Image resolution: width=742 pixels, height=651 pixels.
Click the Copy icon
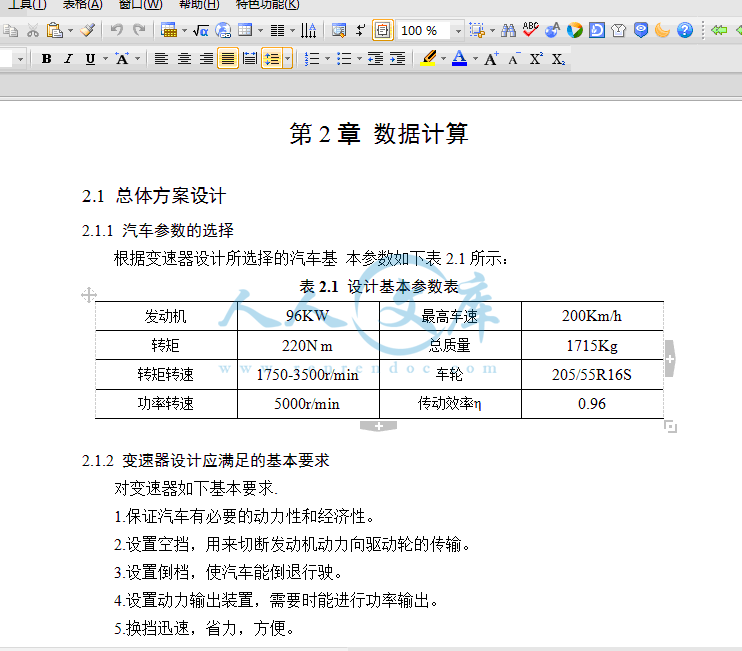[x=10, y=31]
